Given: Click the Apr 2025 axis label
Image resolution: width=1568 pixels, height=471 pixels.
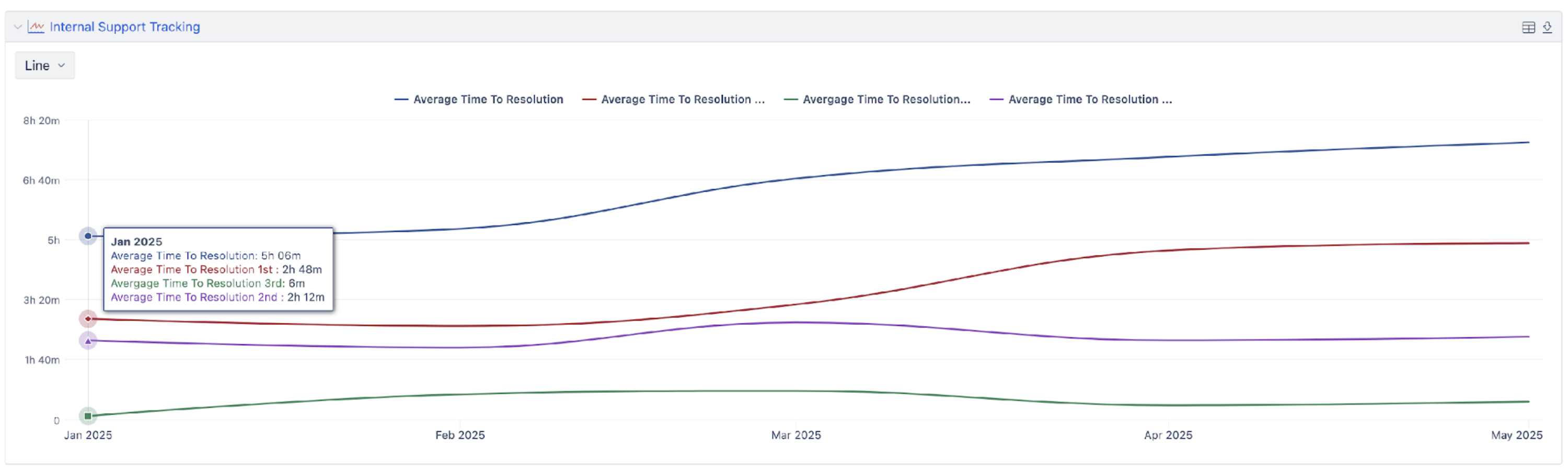Looking at the screenshot, I should (x=1168, y=435).
